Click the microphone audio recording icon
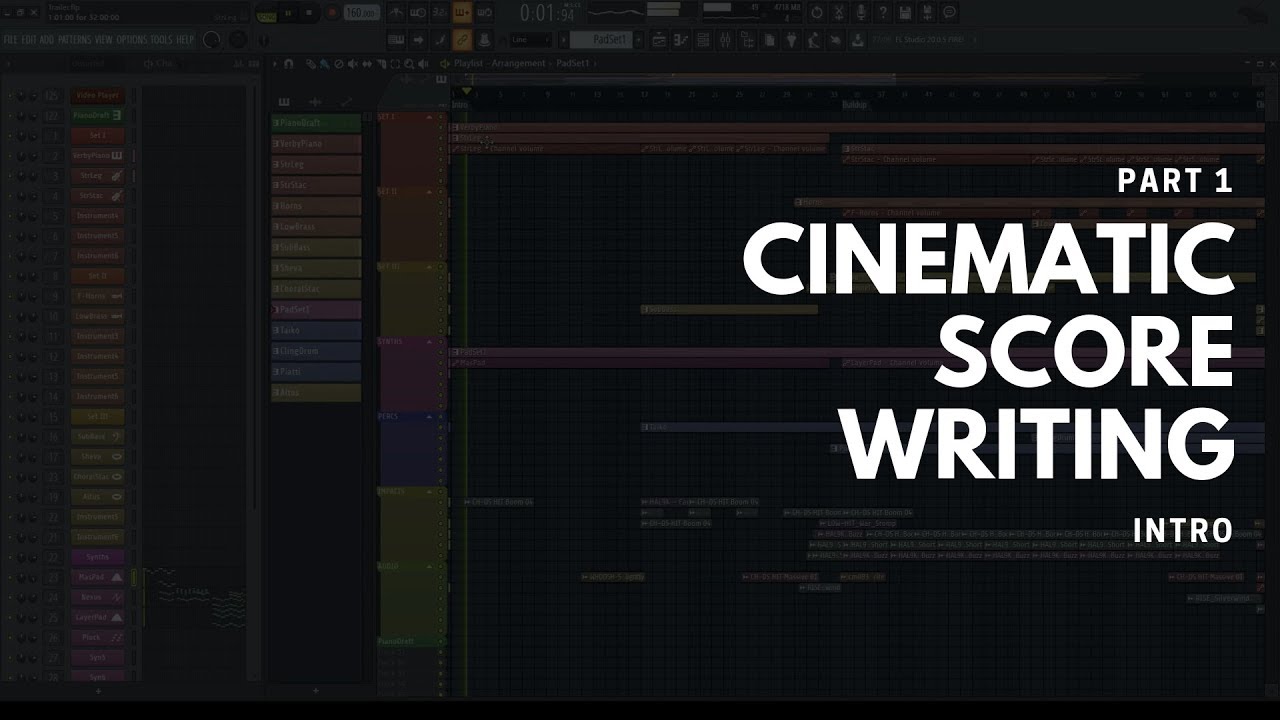 click(x=861, y=12)
